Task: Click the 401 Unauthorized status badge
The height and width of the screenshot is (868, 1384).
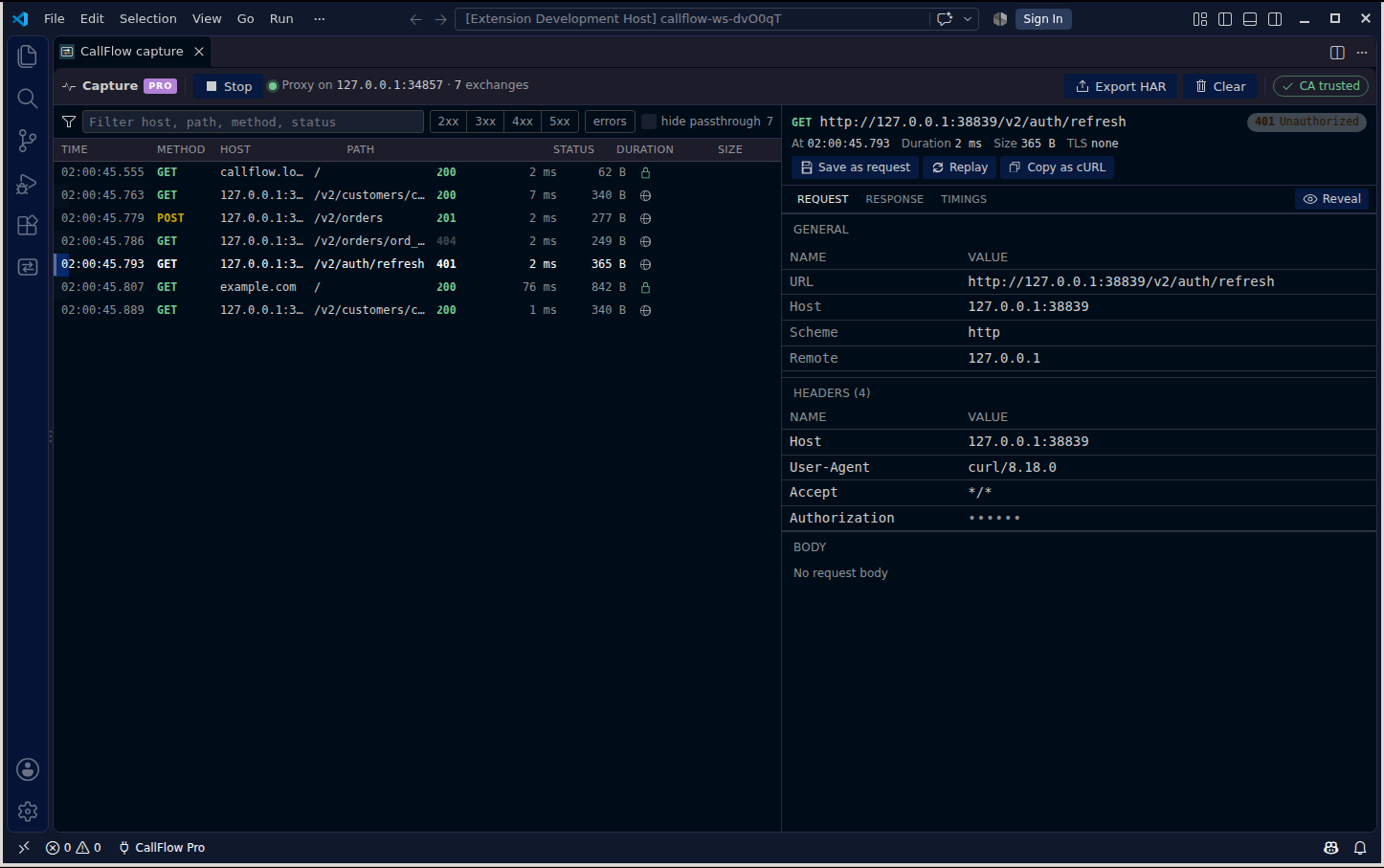Action: coord(1306,122)
